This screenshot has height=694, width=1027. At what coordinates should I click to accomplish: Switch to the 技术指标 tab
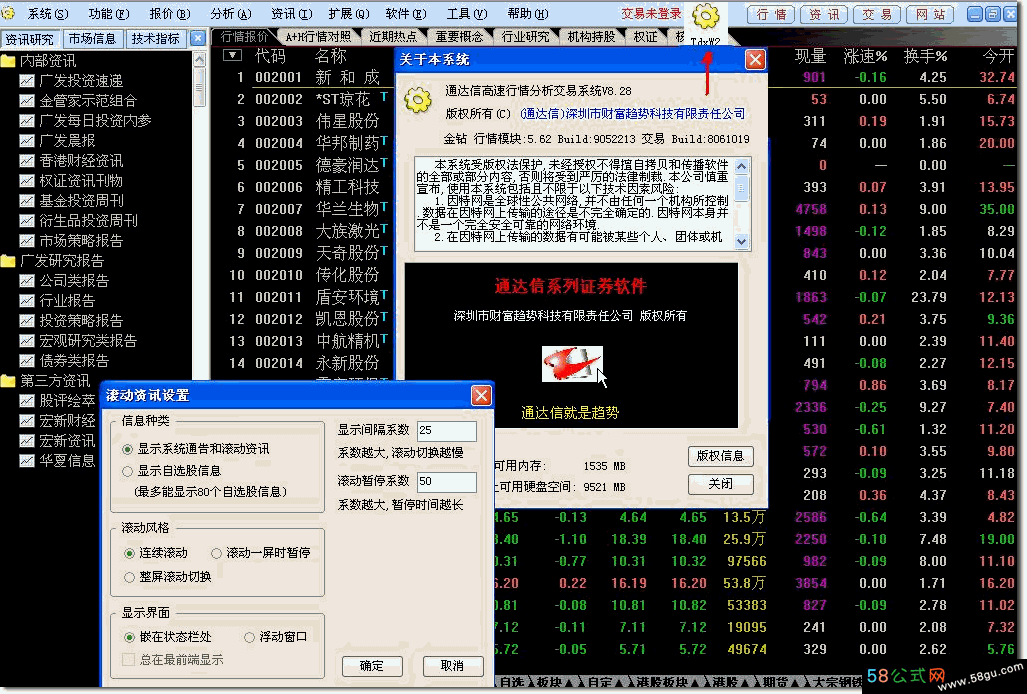(155, 39)
